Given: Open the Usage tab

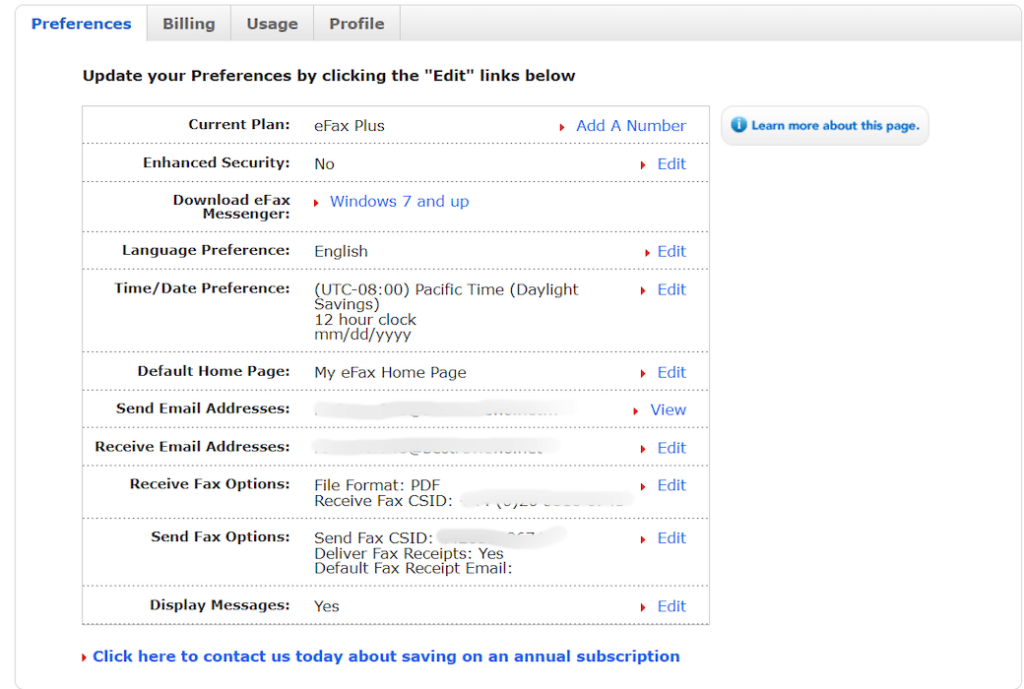Looking at the screenshot, I should point(271,22).
